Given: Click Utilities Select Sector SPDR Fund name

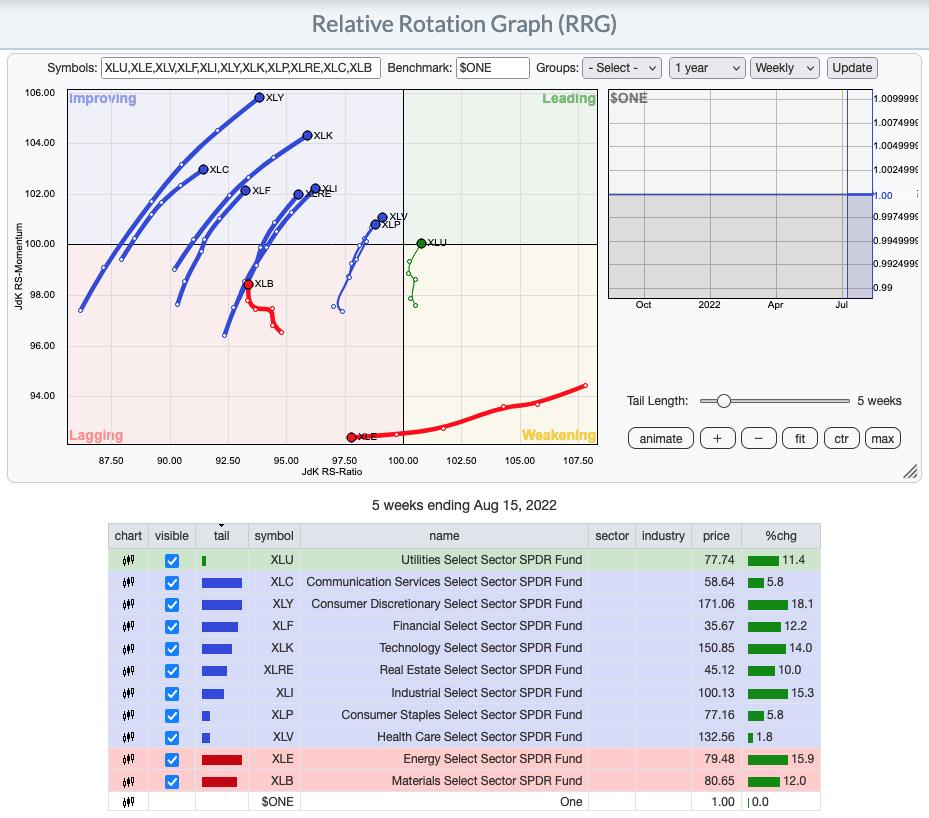Looking at the screenshot, I should click(491, 560).
